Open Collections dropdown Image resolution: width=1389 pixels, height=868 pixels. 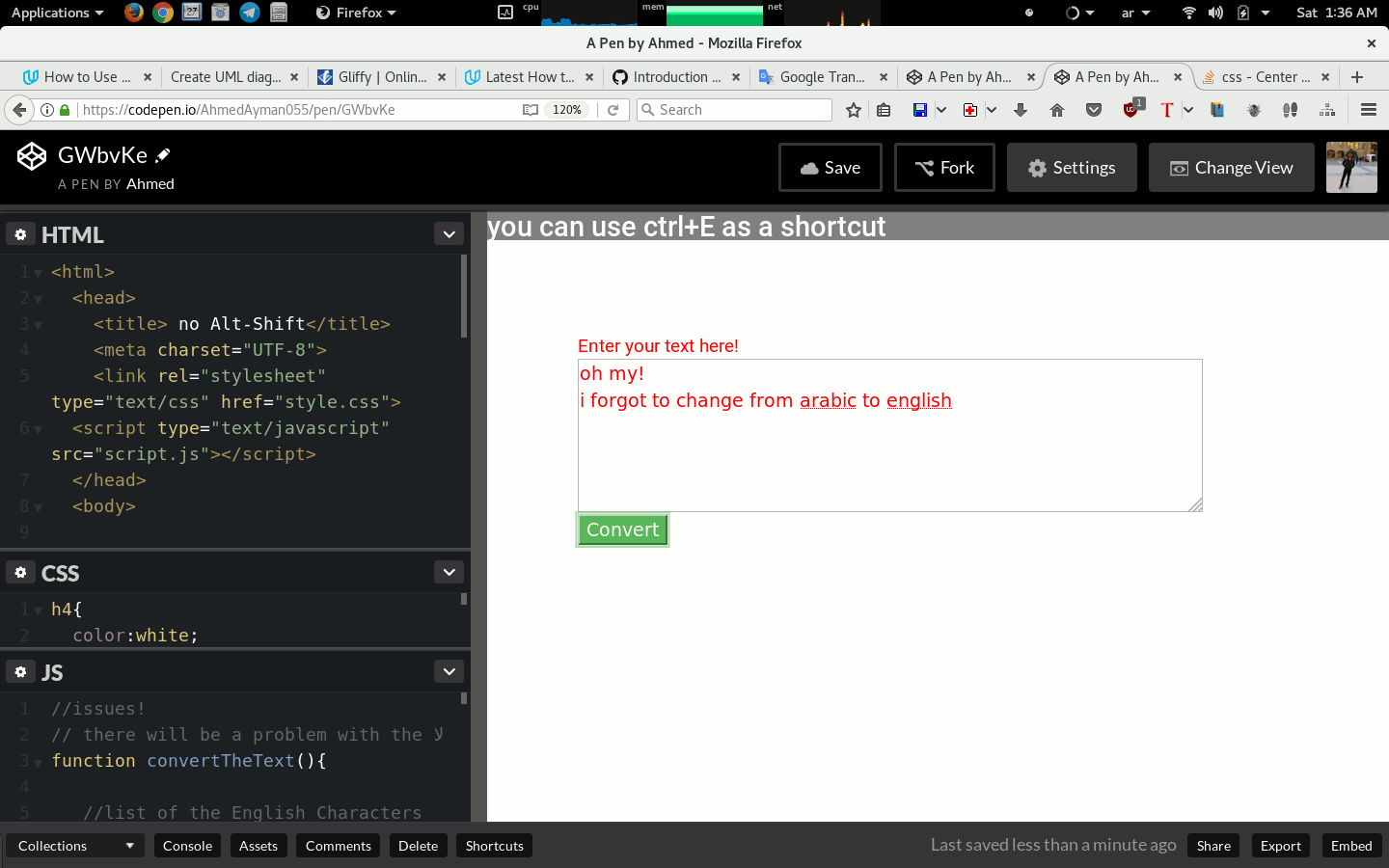click(x=75, y=846)
